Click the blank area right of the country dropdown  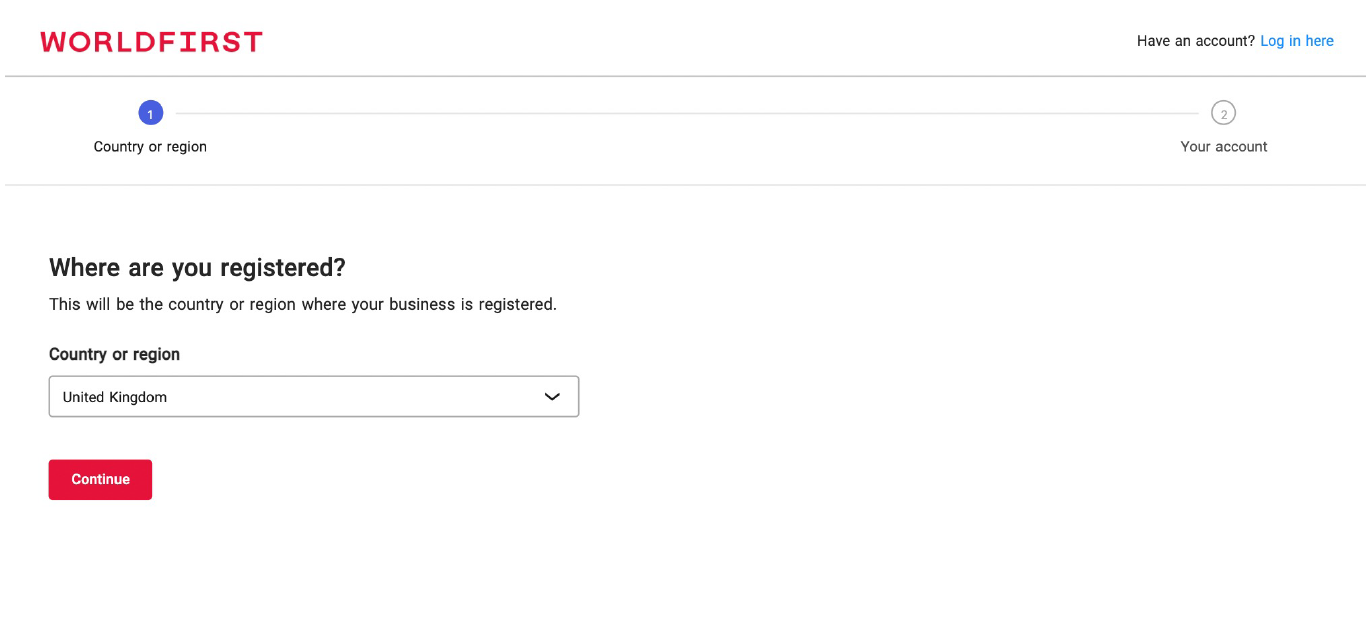tap(900, 397)
